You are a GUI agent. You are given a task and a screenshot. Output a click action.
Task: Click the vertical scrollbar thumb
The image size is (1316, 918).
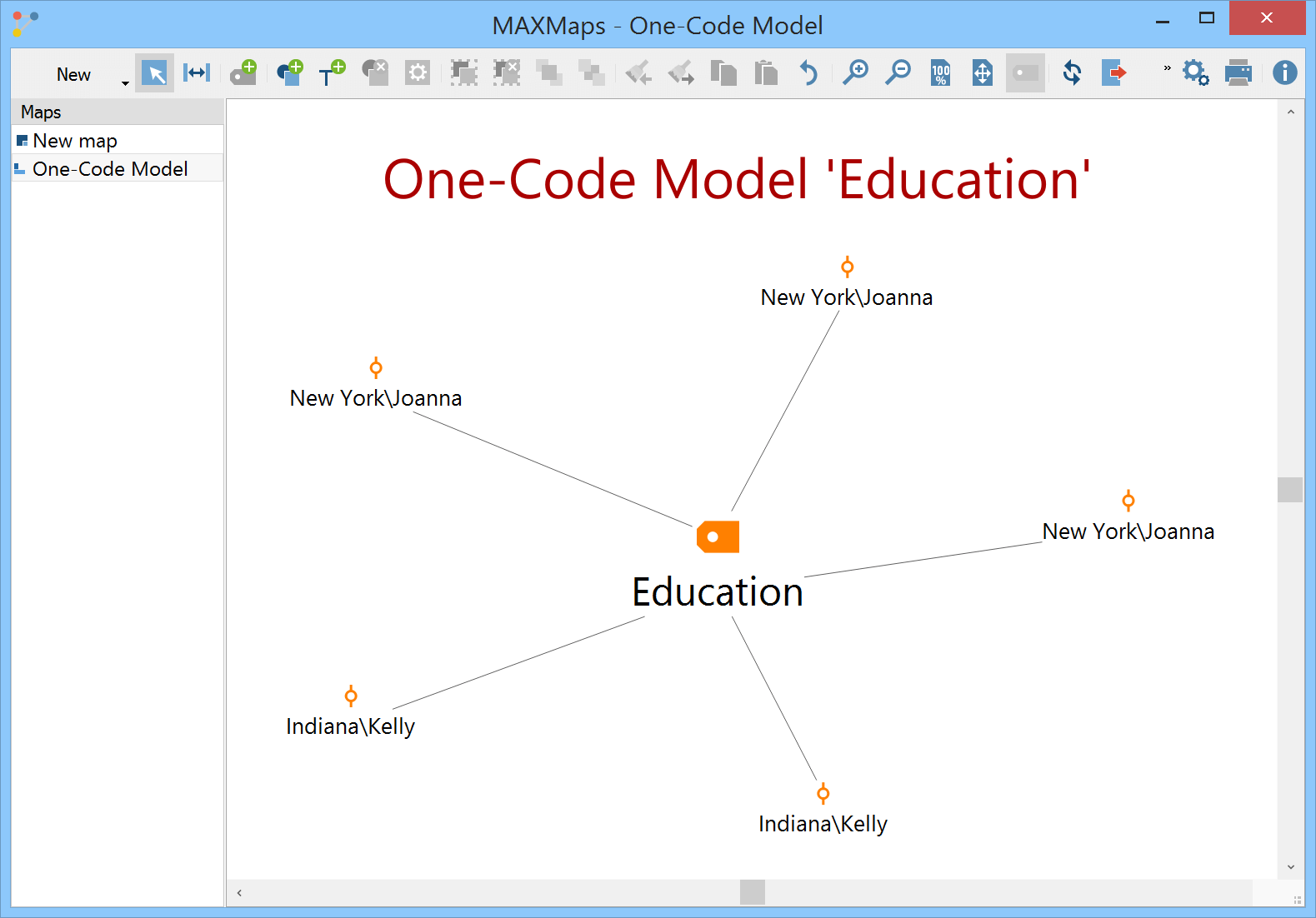1290,490
